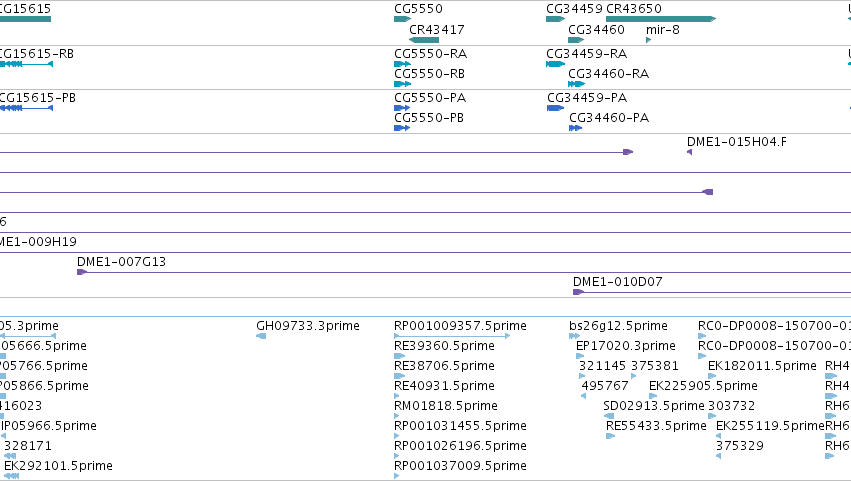Click the GH09733.3prime EST arrow
The image size is (851, 481).
pos(261,336)
